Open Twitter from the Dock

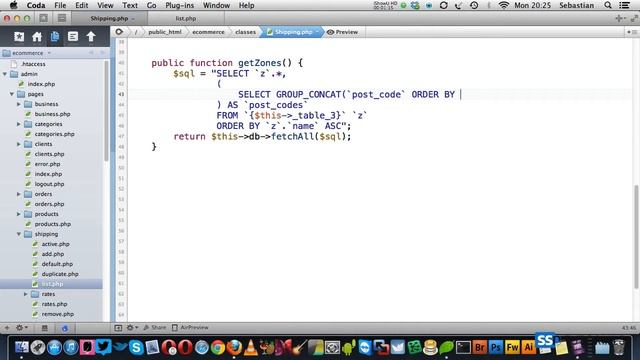click(103, 347)
